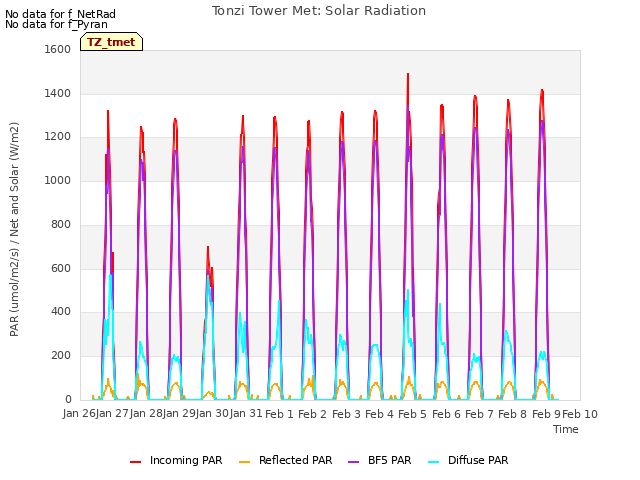This screenshot has width=640, height=480.
Task: Click the Jan 31 x-axis date label
Action: pos(246,414)
